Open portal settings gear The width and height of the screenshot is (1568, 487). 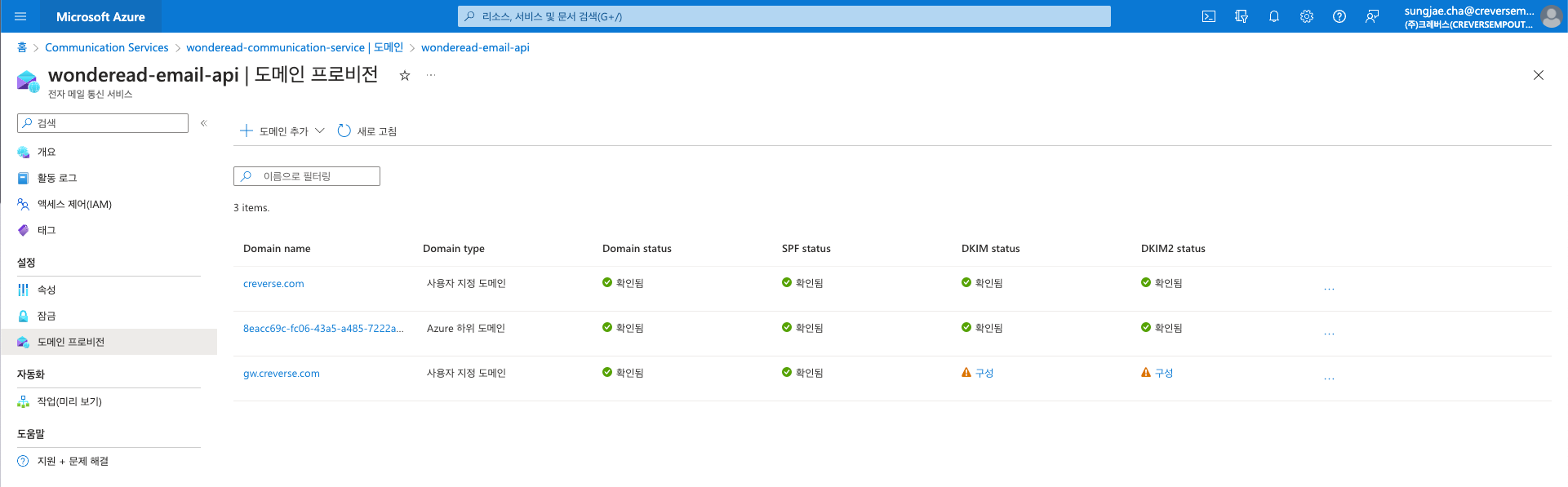point(1307,16)
